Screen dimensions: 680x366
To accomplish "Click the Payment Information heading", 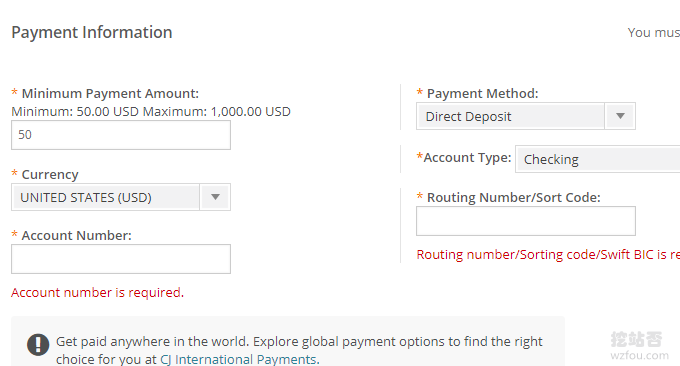I will (92, 33).
